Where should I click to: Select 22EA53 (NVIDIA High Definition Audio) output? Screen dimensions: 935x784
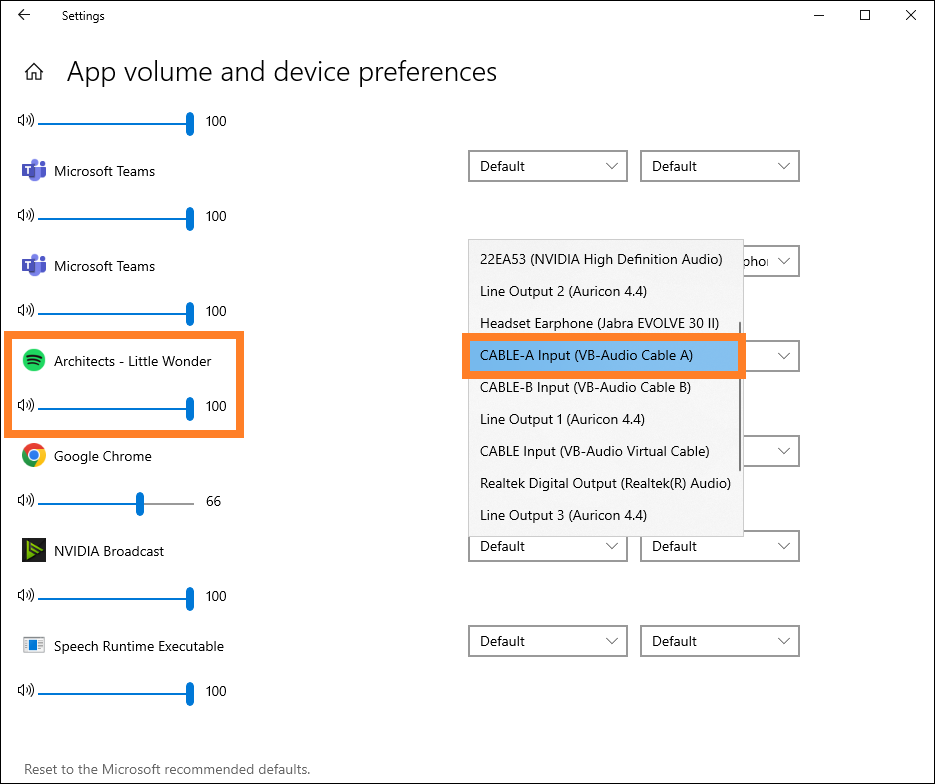tap(603, 259)
